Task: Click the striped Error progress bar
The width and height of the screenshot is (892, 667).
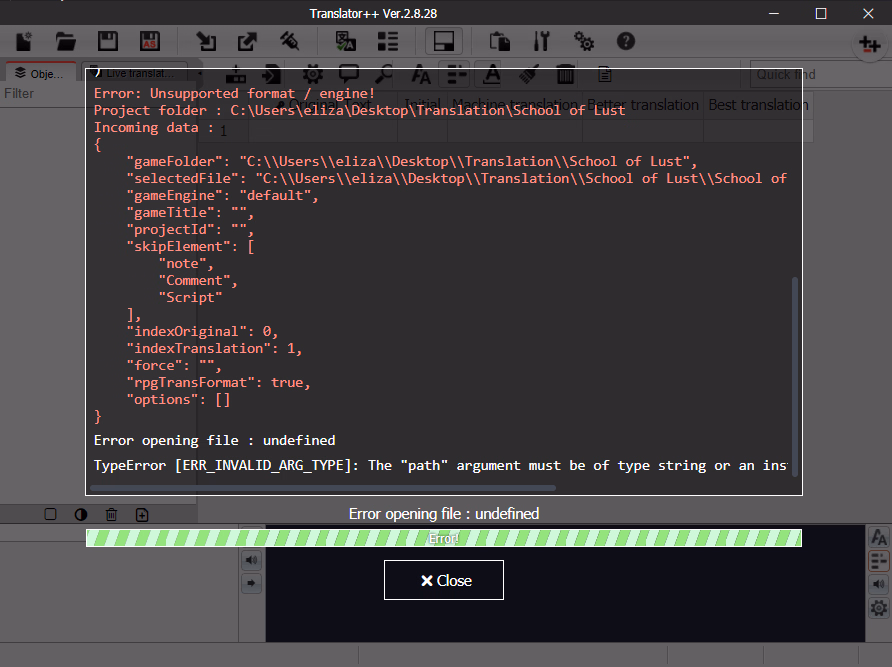Action: 444,539
